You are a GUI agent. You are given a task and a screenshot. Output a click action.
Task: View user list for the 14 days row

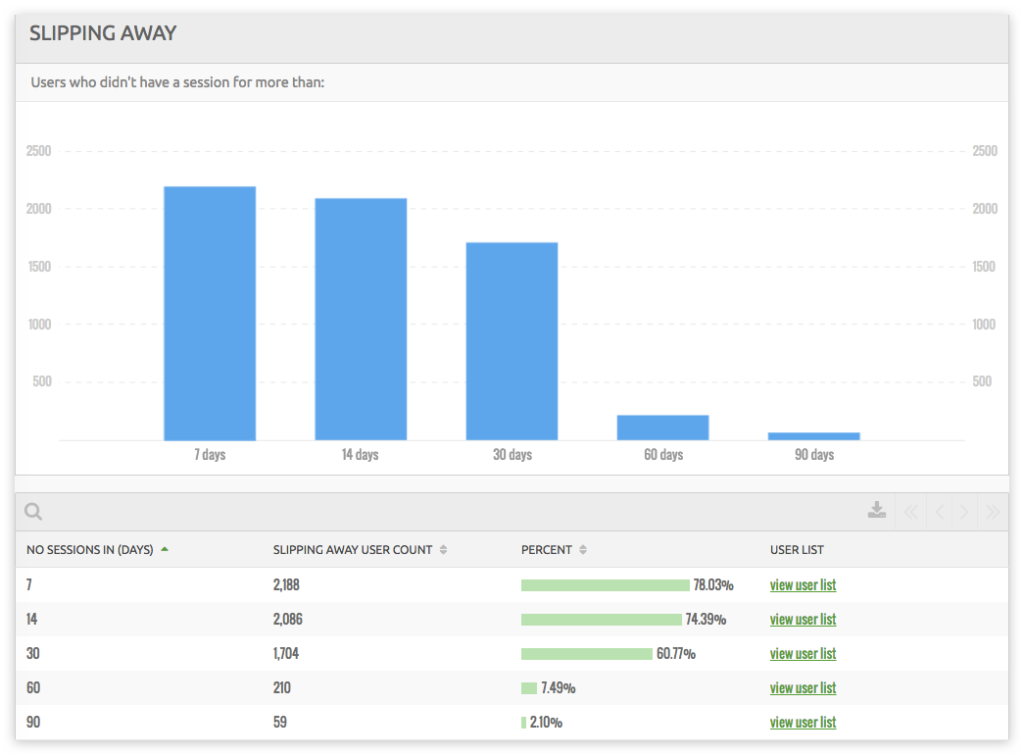[x=802, y=619]
